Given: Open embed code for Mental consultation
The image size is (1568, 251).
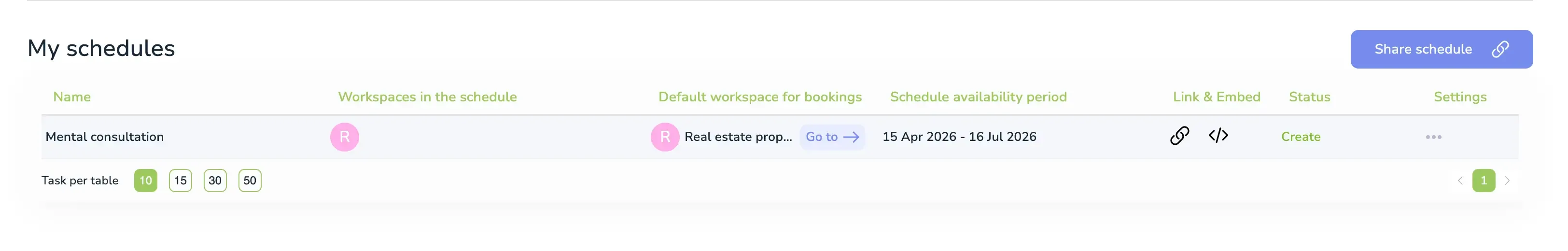Looking at the screenshot, I should (1218, 136).
